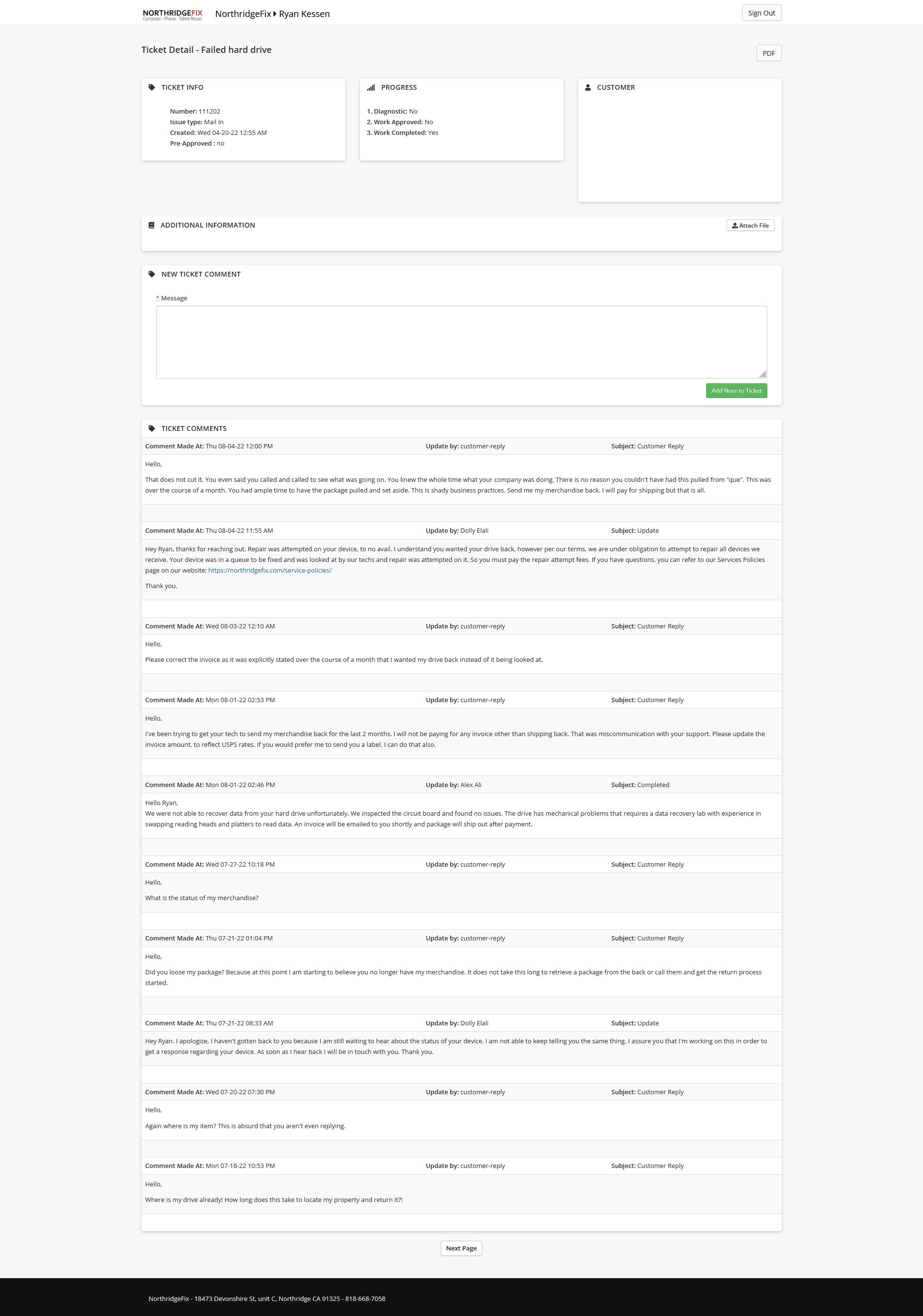
Task: Click the Message box resize handle
Action: [x=762, y=374]
